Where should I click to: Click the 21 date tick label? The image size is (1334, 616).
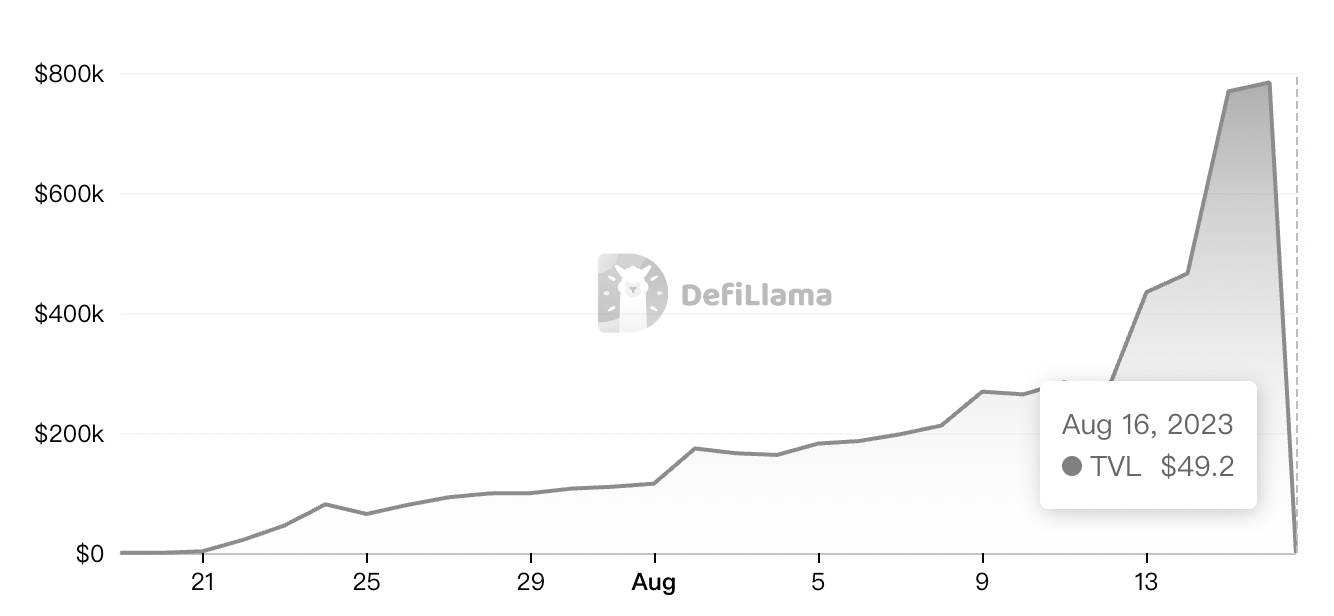(203, 582)
